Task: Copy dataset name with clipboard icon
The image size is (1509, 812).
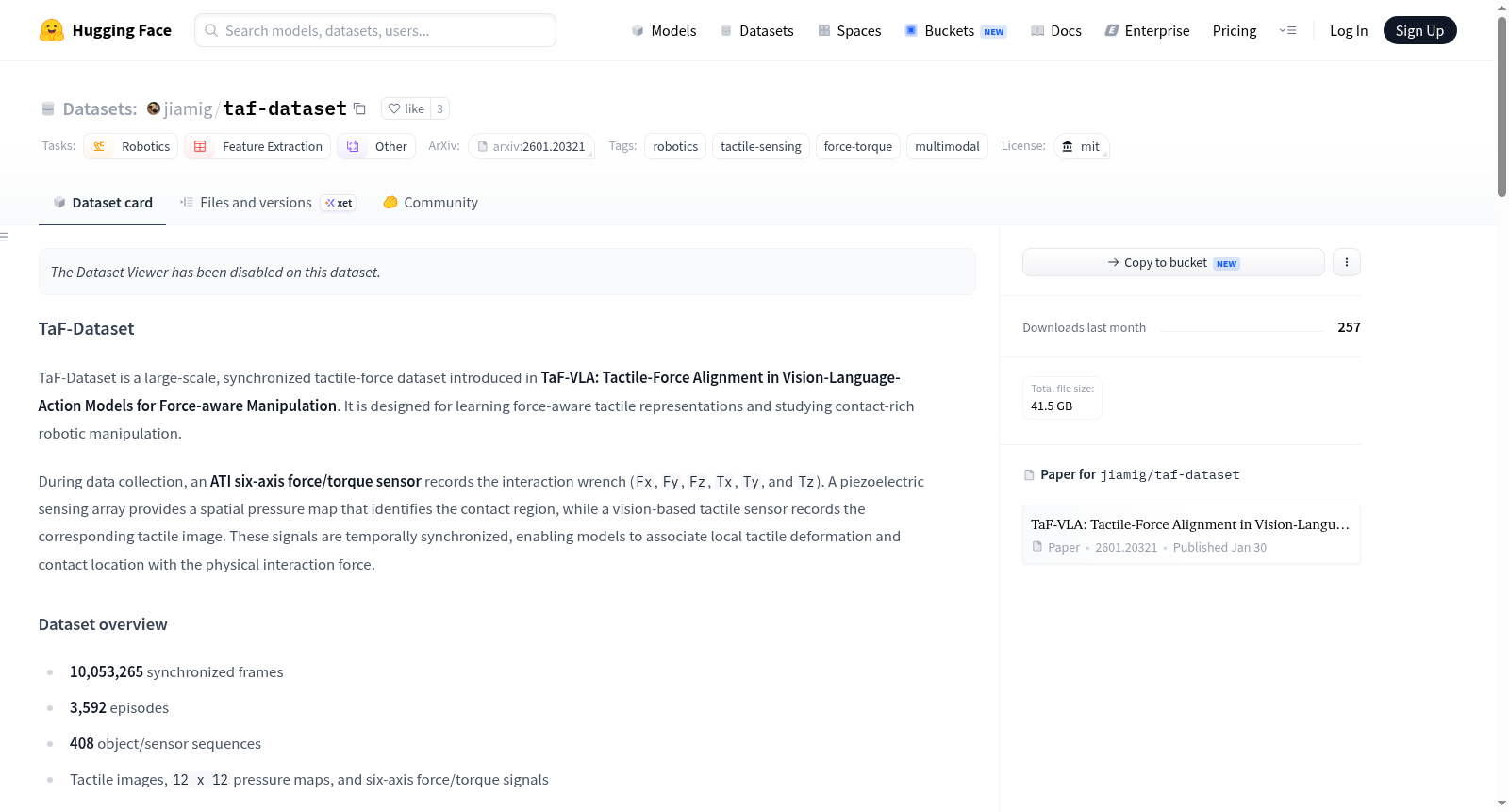Action: (359, 108)
